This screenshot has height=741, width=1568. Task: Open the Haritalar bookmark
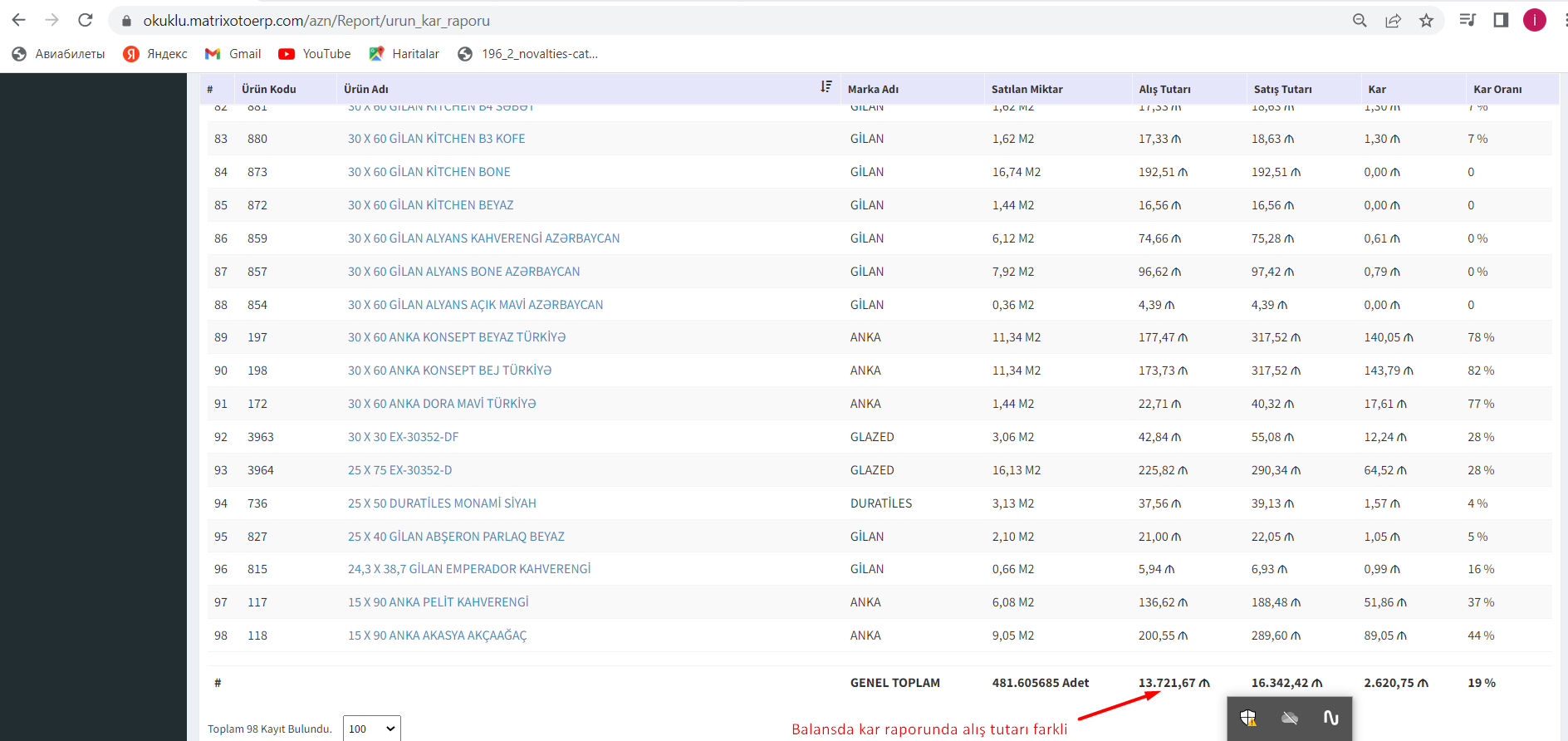coord(404,54)
